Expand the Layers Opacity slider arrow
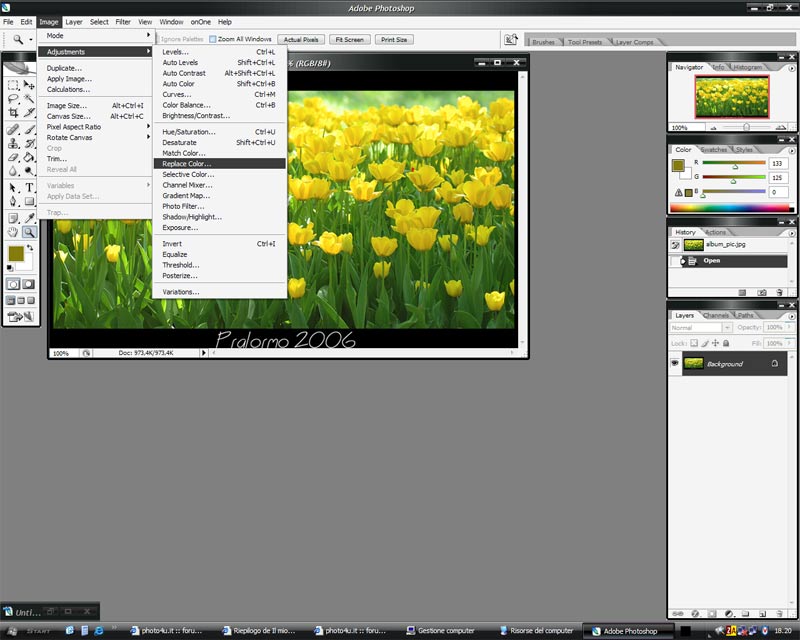The image size is (800, 640). tap(783, 327)
